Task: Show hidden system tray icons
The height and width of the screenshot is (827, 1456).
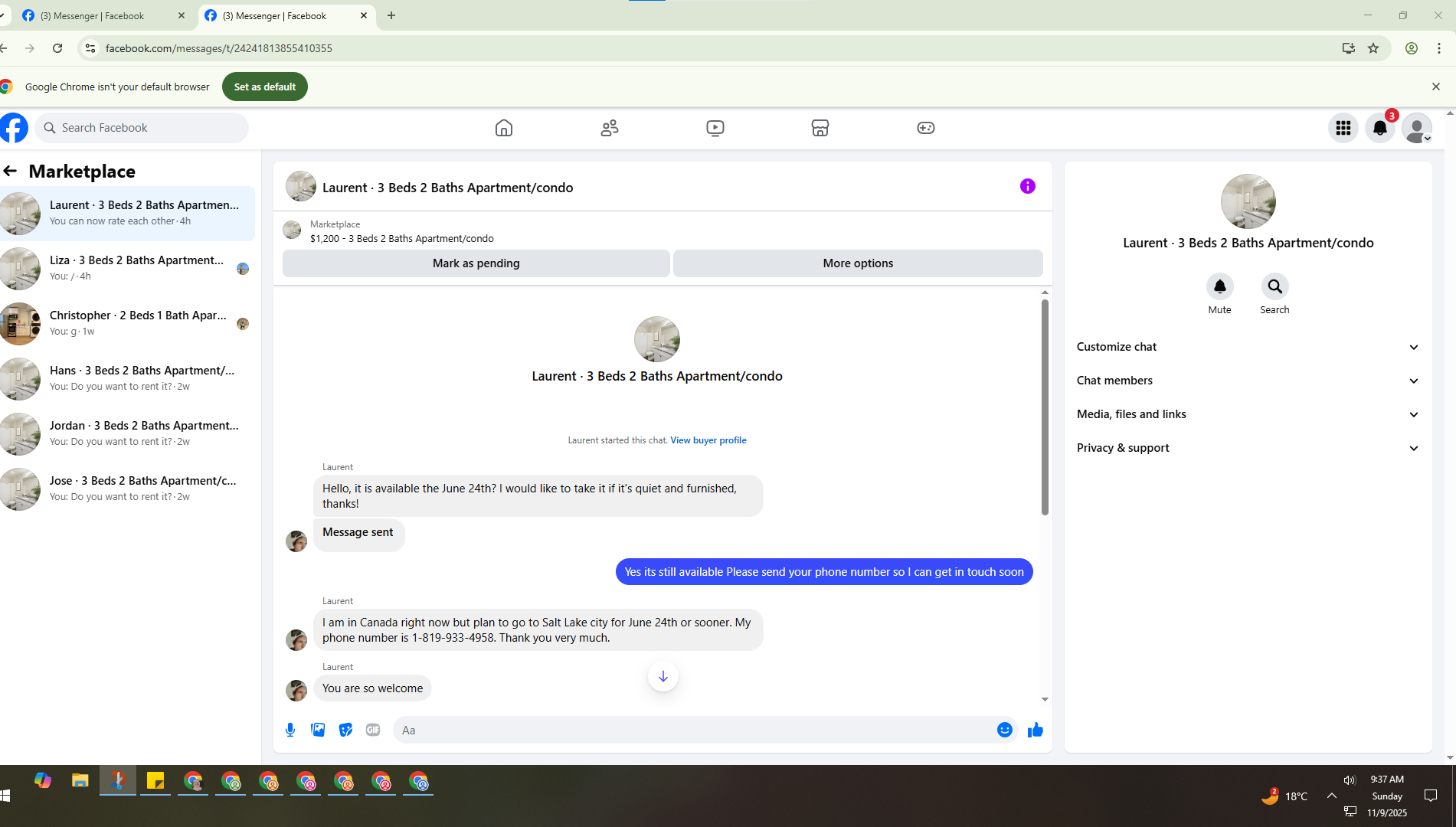Action: (1332, 796)
